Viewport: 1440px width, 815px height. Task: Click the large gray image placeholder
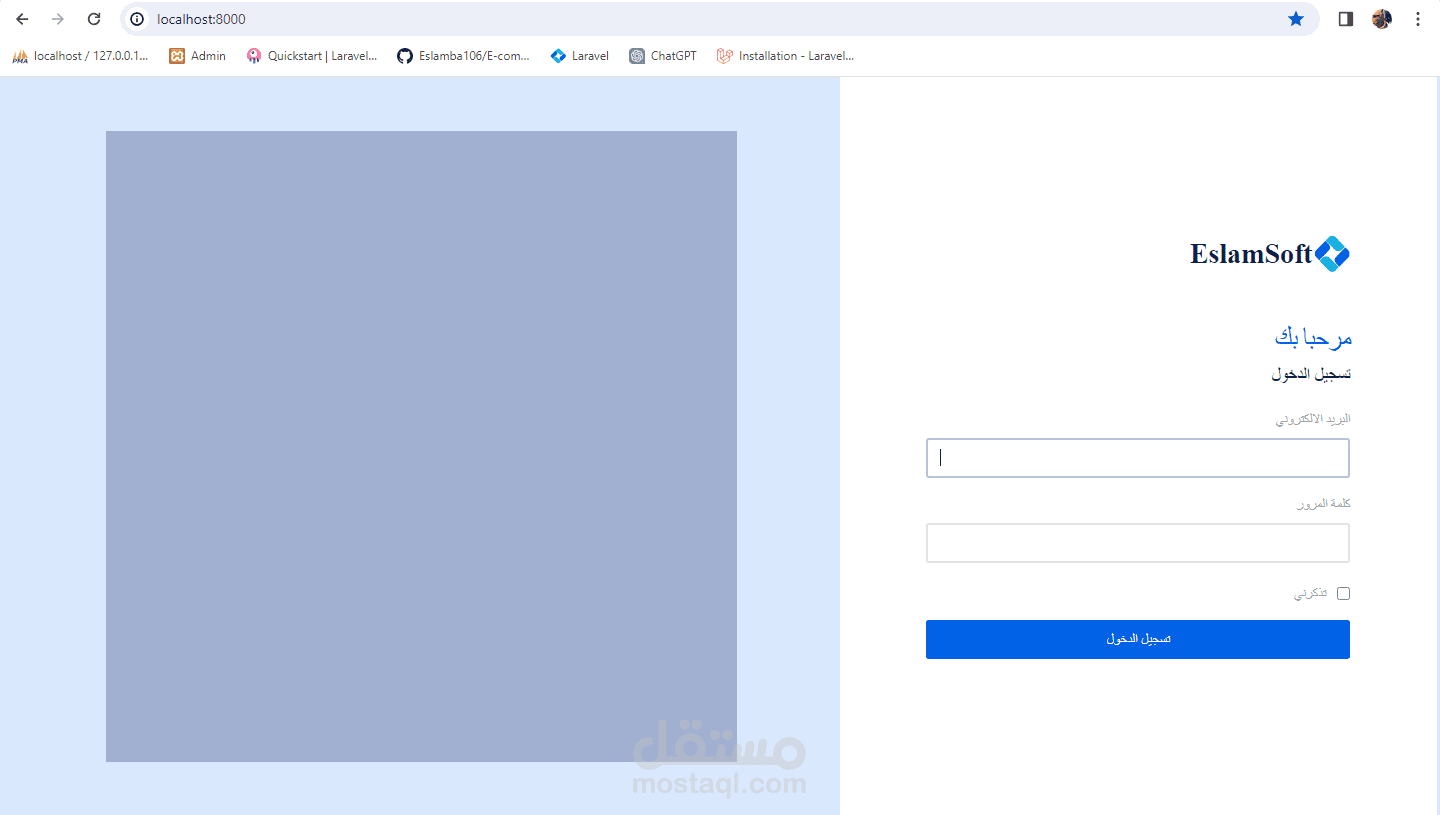point(421,446)
